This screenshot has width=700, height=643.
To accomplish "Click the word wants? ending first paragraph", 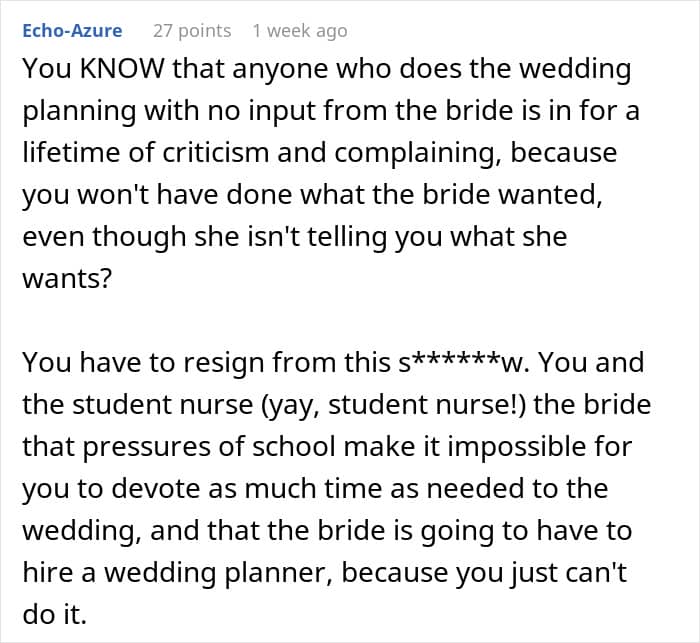I will click(x=67, y=279).
